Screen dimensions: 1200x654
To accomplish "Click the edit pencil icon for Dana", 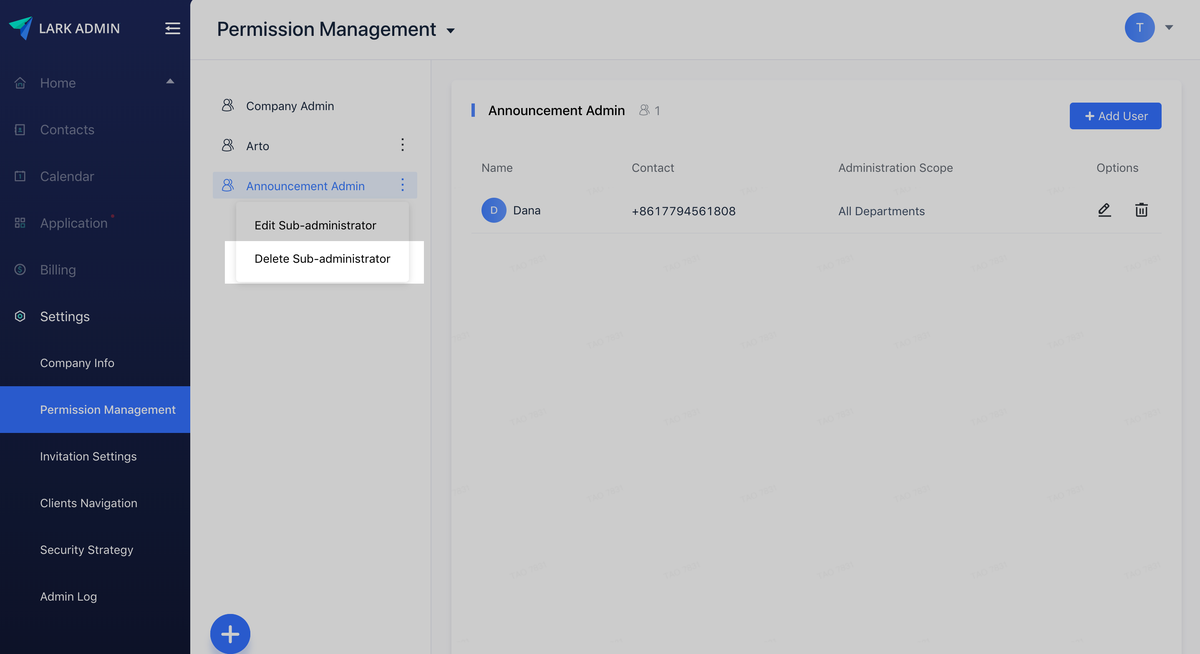I will pos(1104,210).
